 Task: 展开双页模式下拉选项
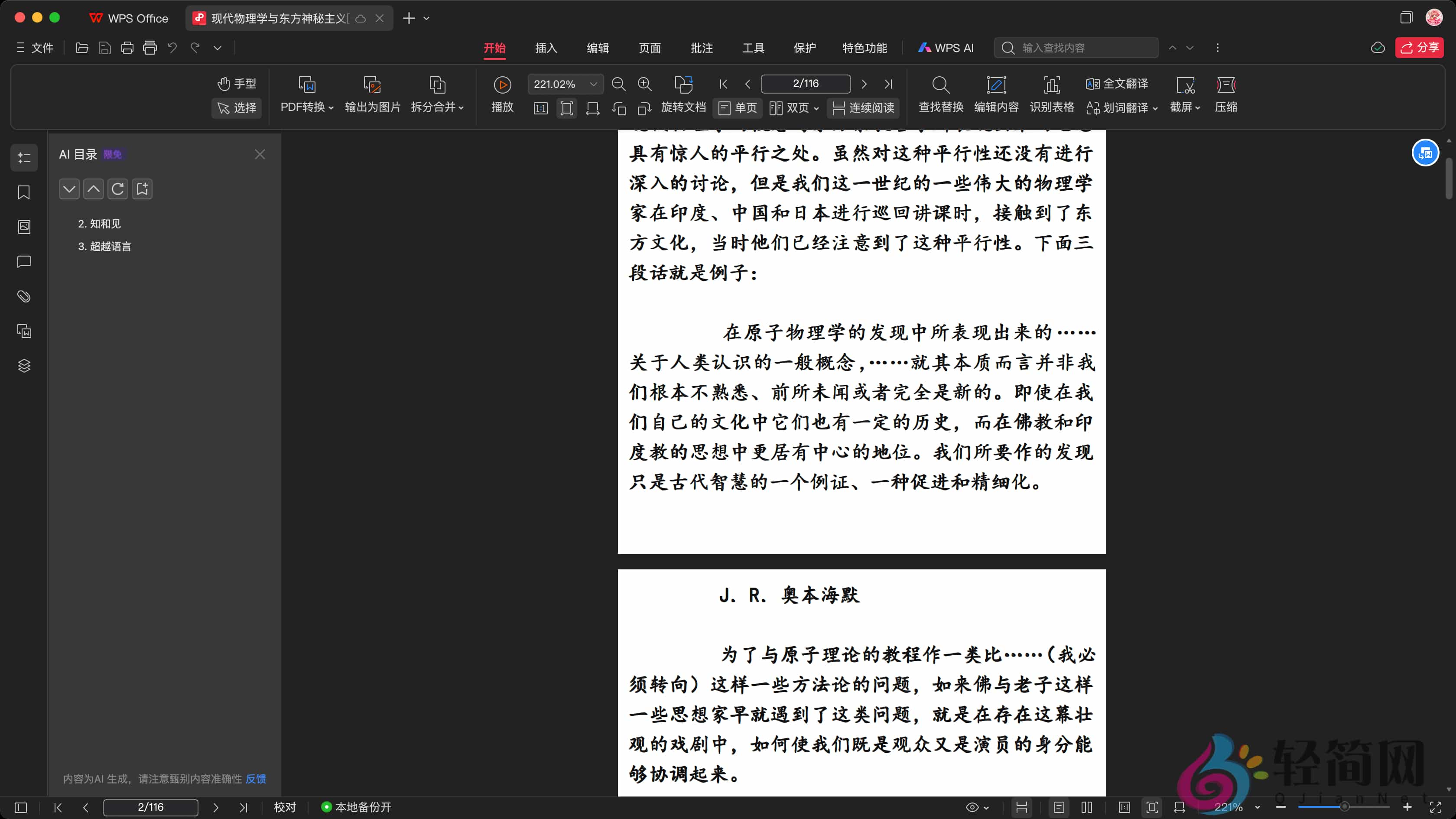click(816, 108)
